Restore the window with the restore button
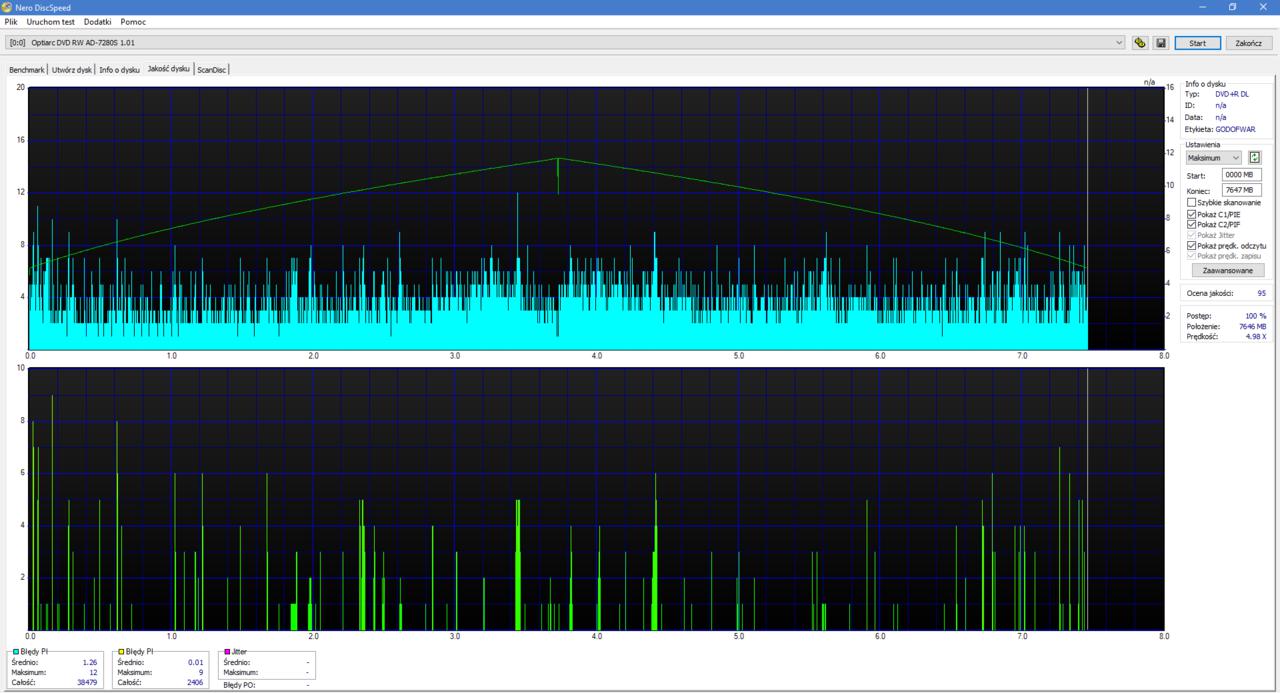 [x=1232, y=7]
